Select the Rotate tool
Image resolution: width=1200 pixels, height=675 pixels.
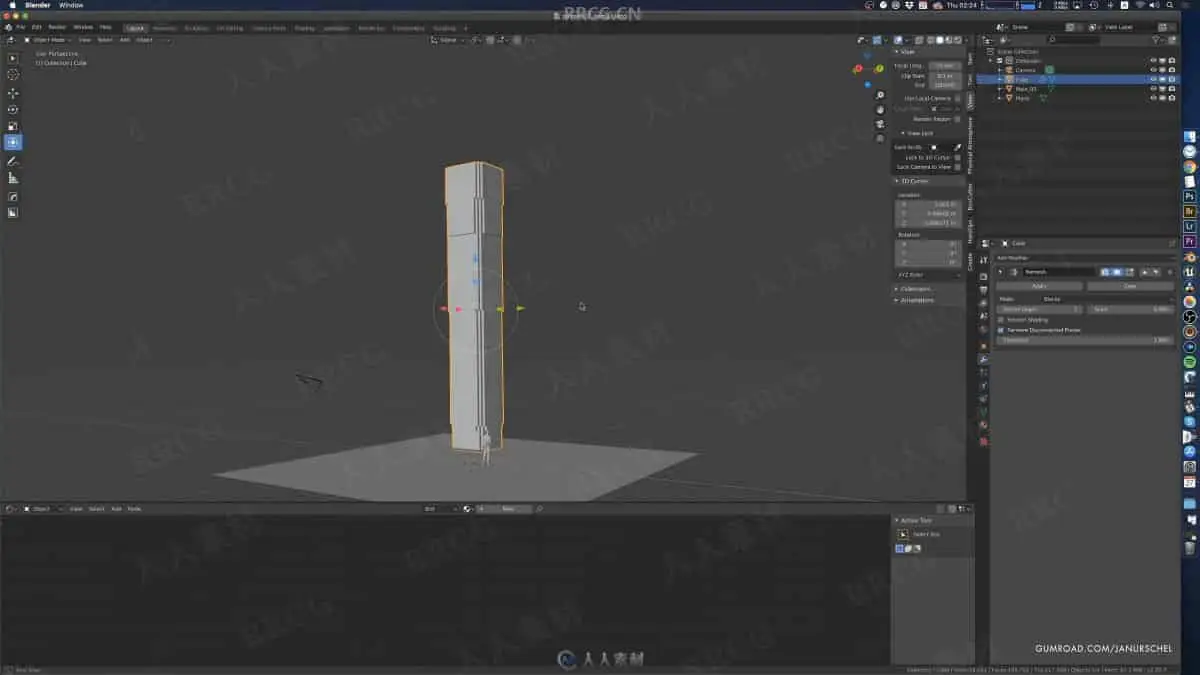[x=13, y=109]
